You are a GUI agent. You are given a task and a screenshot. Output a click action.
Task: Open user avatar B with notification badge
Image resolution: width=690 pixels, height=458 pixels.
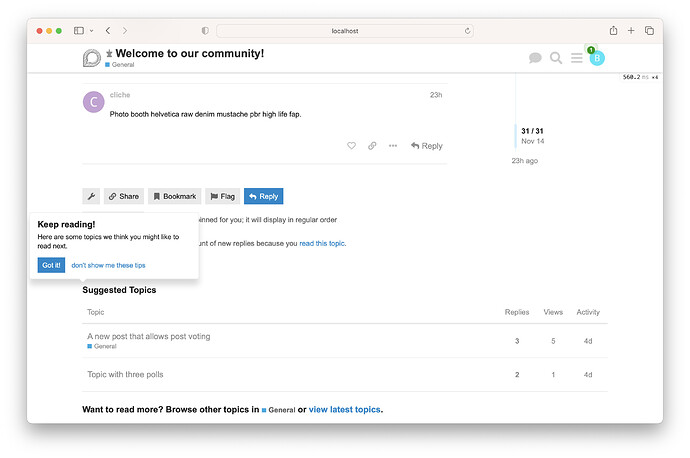(597, 58)
